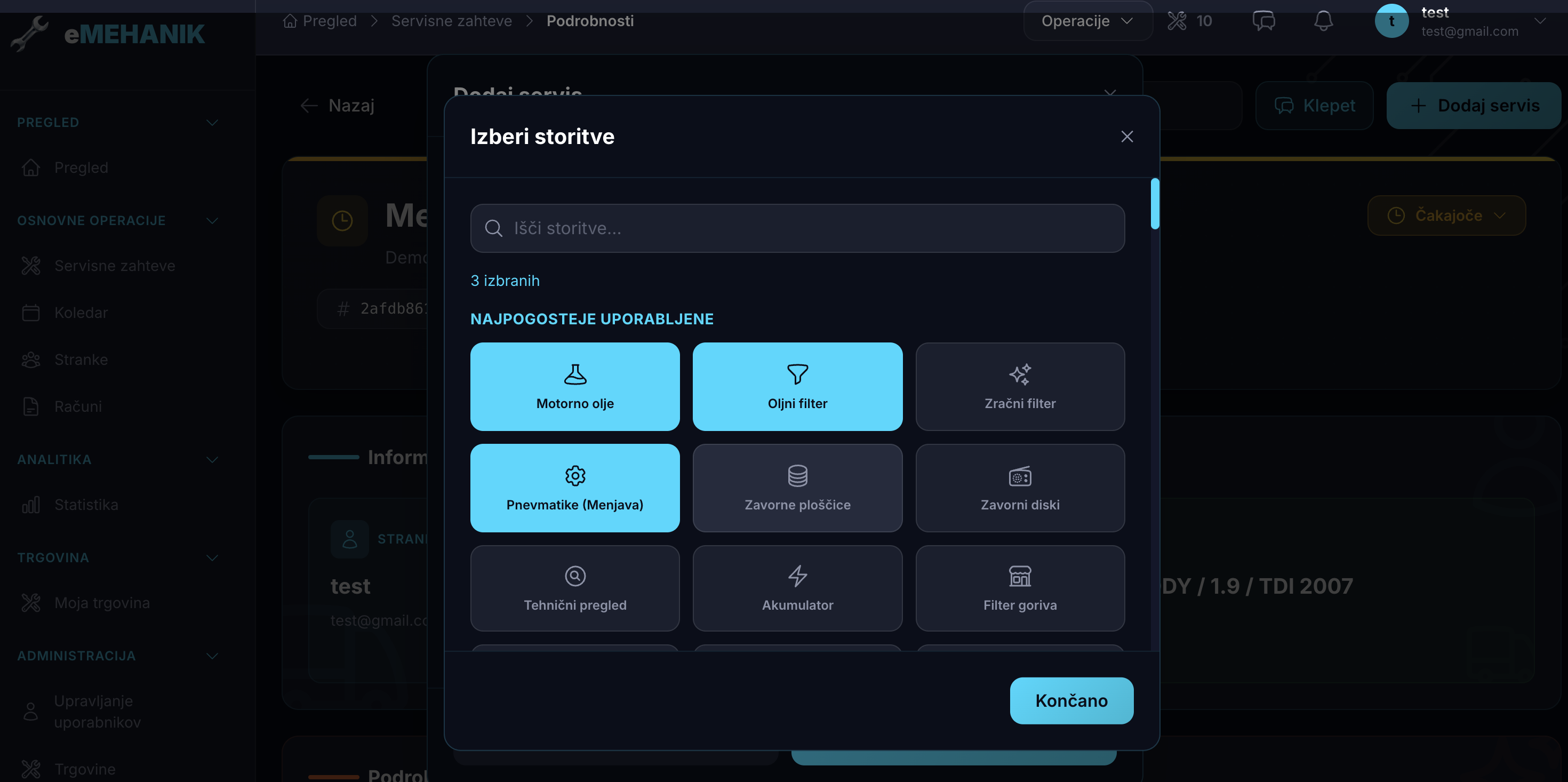1568x782 pixels.
Task: Click the Končano button
Action: (x=1071, y=700)
